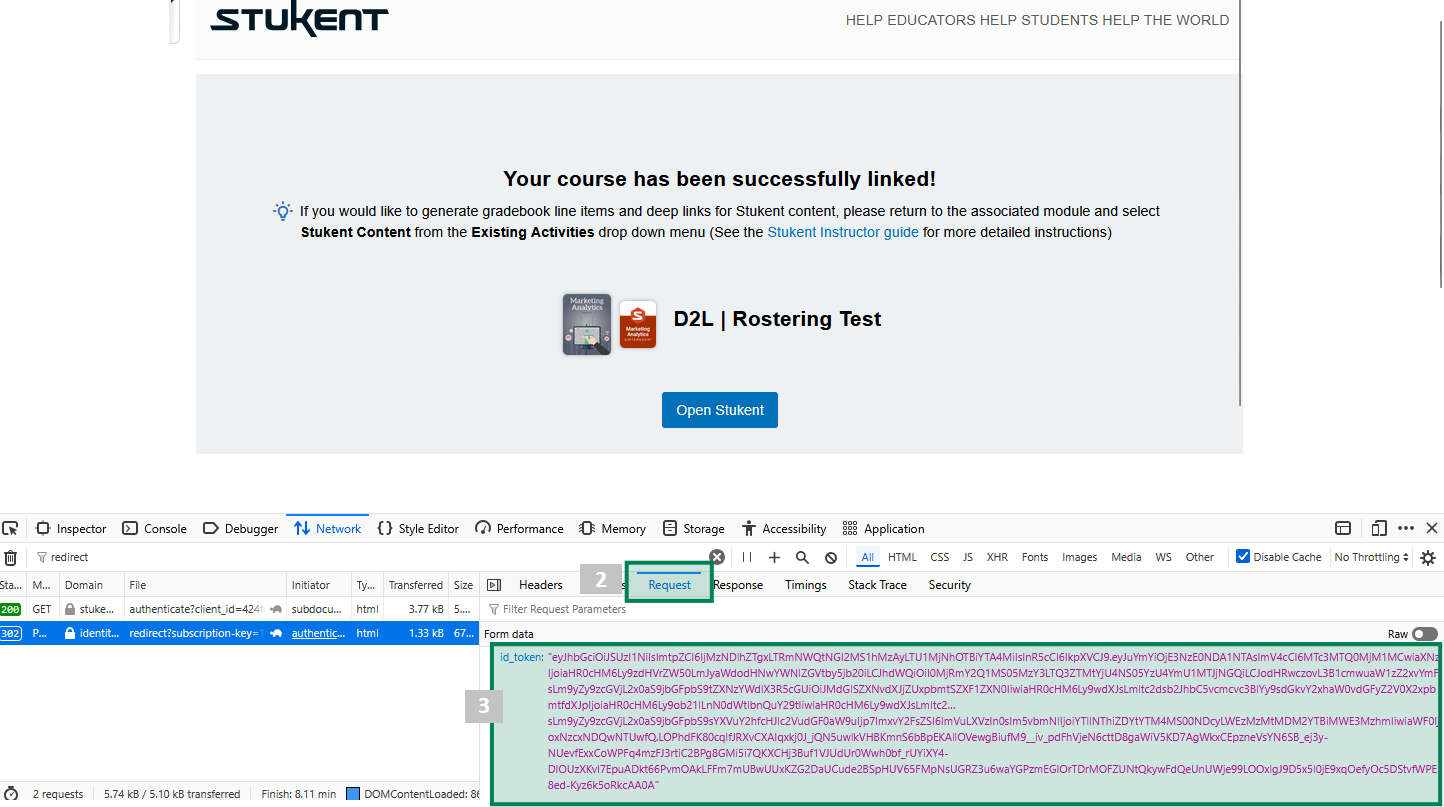Select iframe target via the frame picker button
Image resolution: width=1444 pixels, height=807 pixels.
pyautogui.click(x=1343, y=528)
